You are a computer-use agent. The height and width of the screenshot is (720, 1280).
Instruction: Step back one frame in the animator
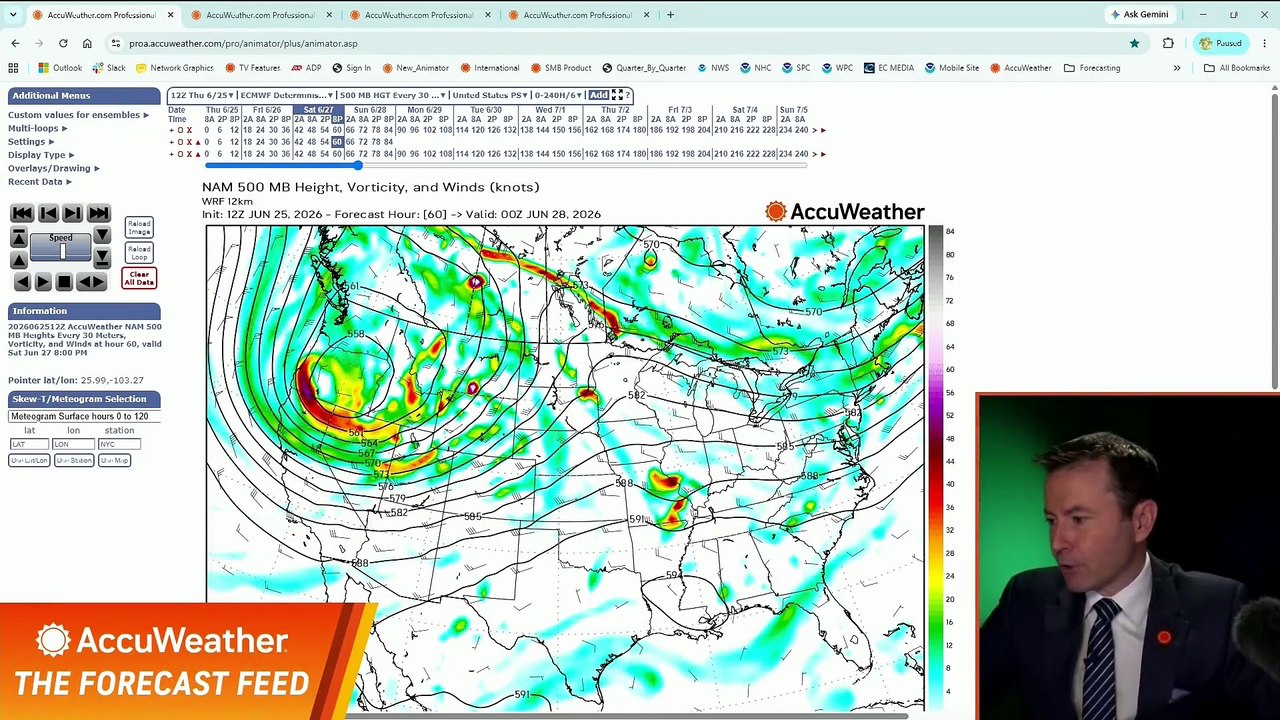[47, 213]
